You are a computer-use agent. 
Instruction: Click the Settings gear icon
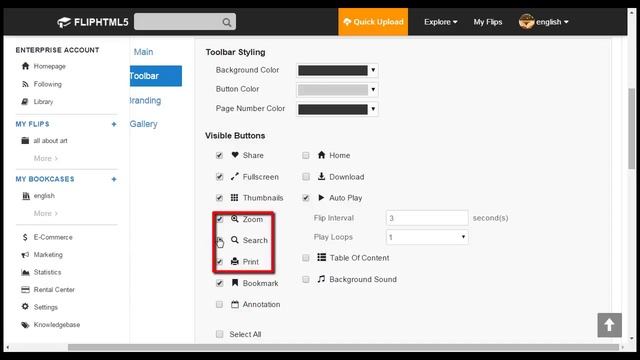point(25,307)
